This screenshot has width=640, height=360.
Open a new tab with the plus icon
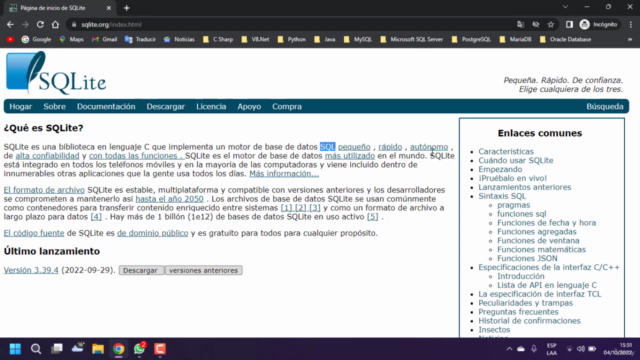(x=127, y=8)
